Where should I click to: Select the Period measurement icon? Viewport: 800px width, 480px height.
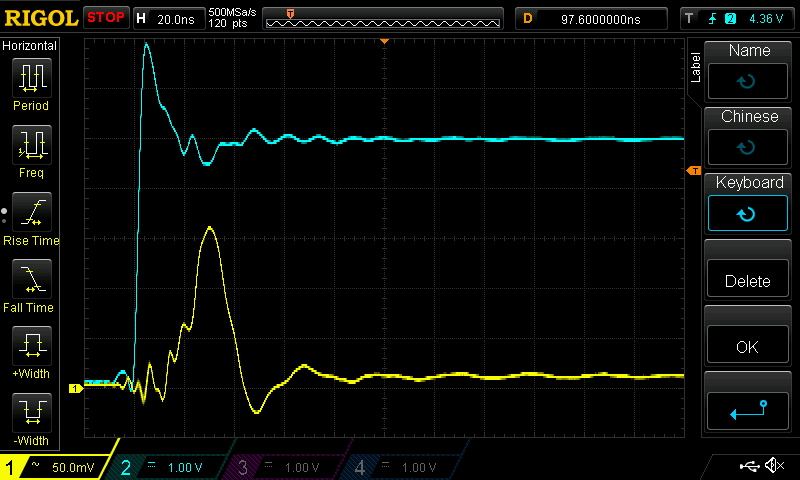coord(32,78)
